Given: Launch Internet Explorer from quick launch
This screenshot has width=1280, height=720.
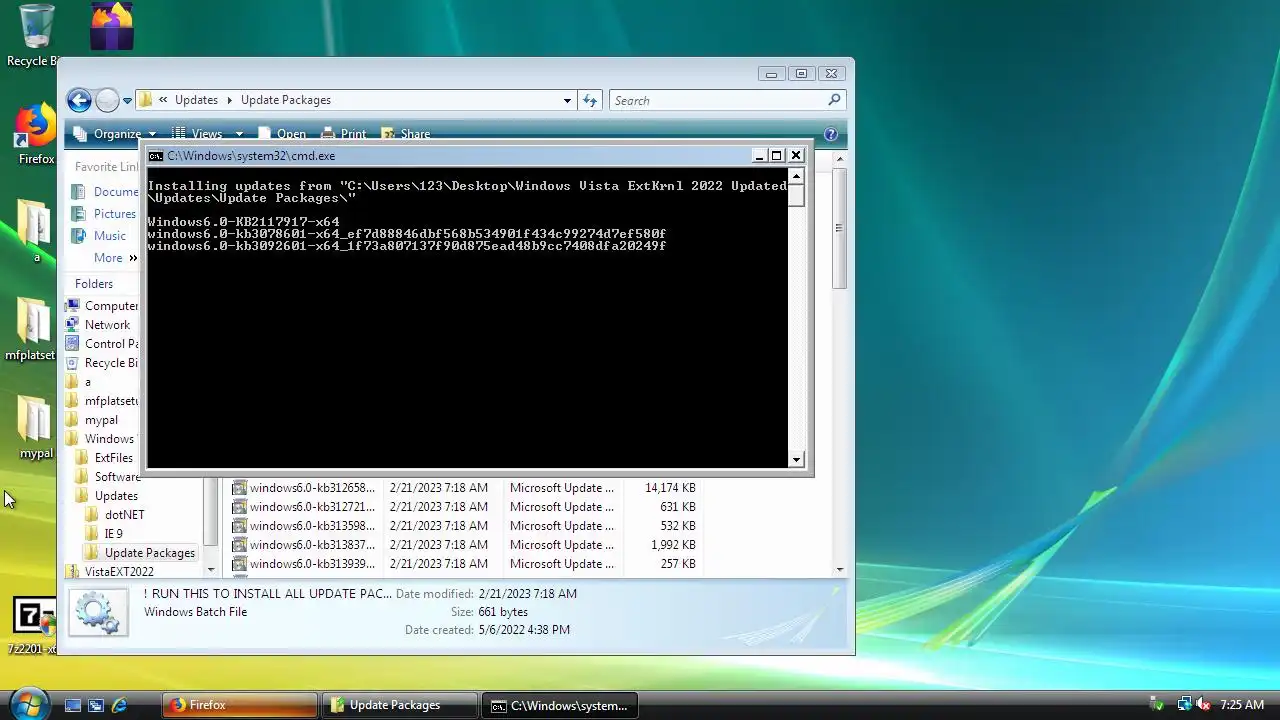Looking at the screenshot, I should tap(119, 705).
